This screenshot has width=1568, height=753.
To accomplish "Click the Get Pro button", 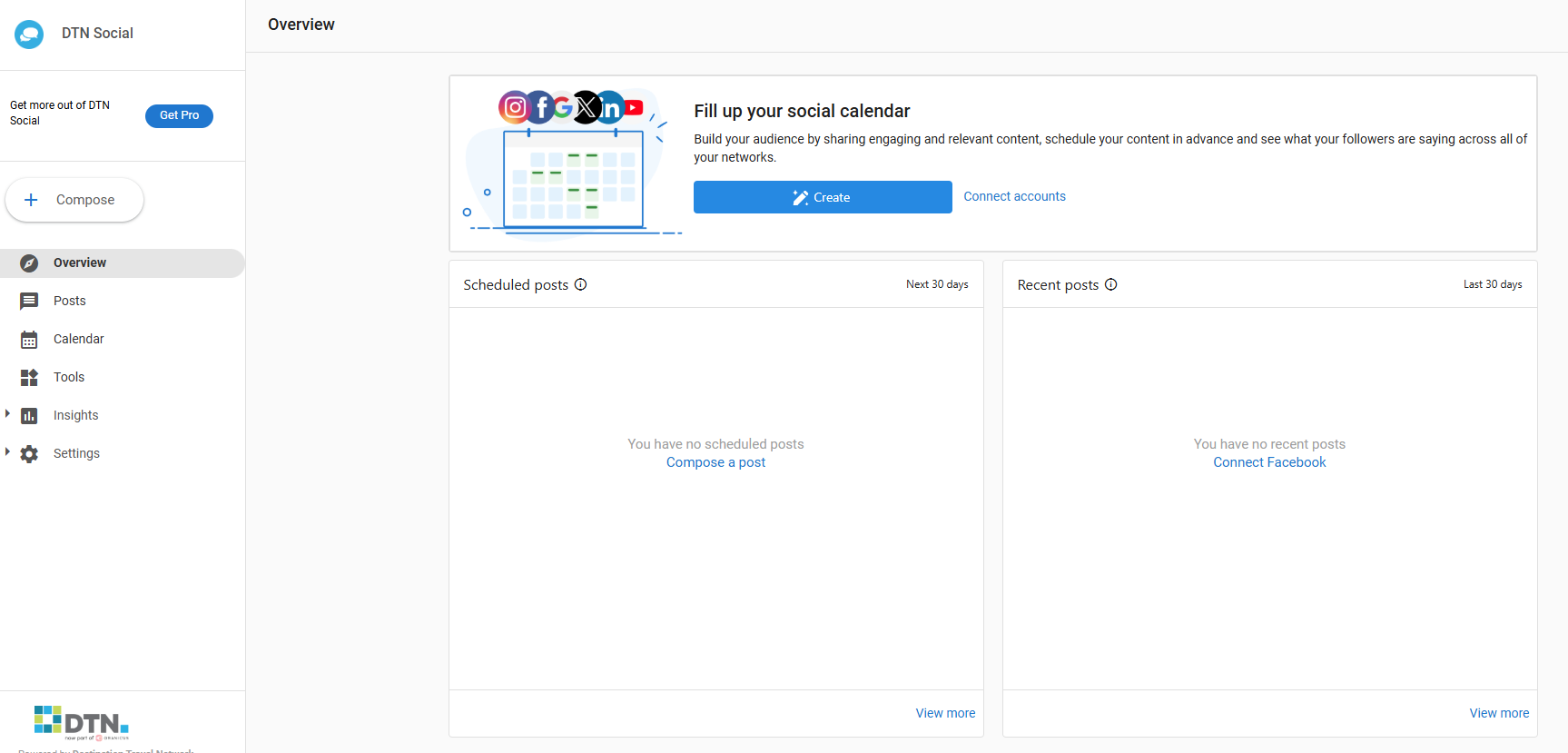I will coord(179,116).
